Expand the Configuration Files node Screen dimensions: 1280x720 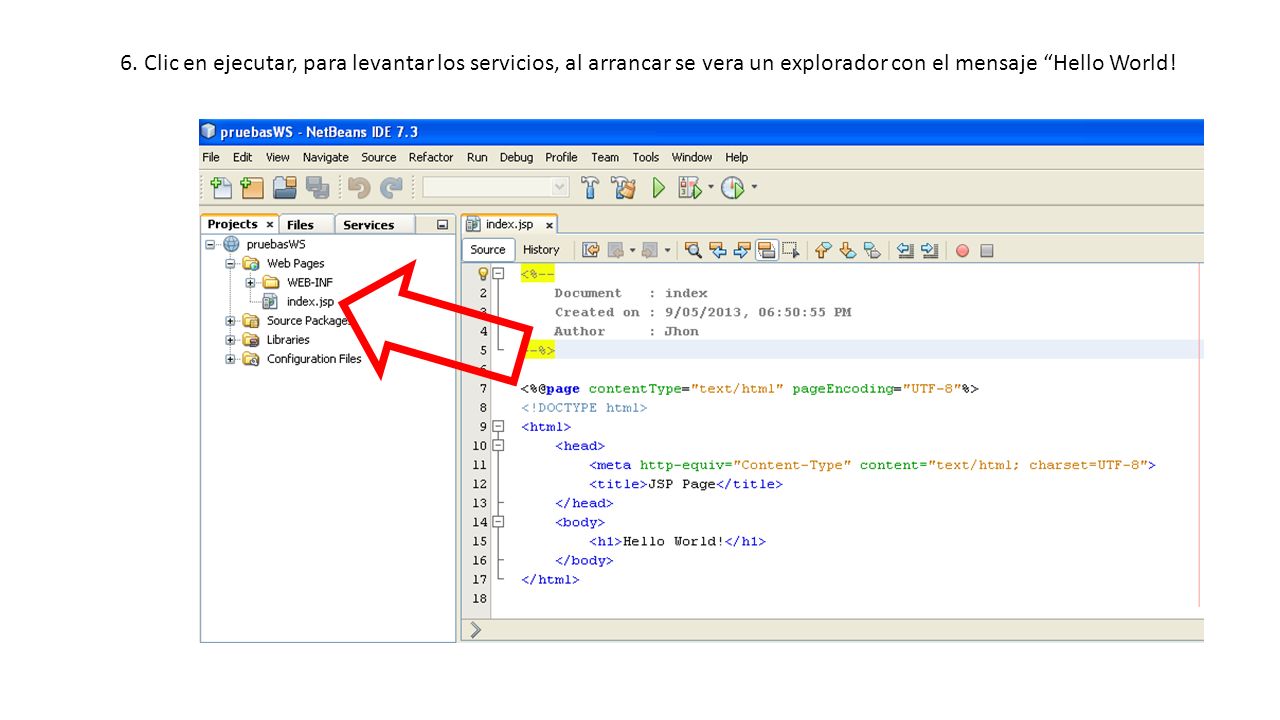(230, 359)
